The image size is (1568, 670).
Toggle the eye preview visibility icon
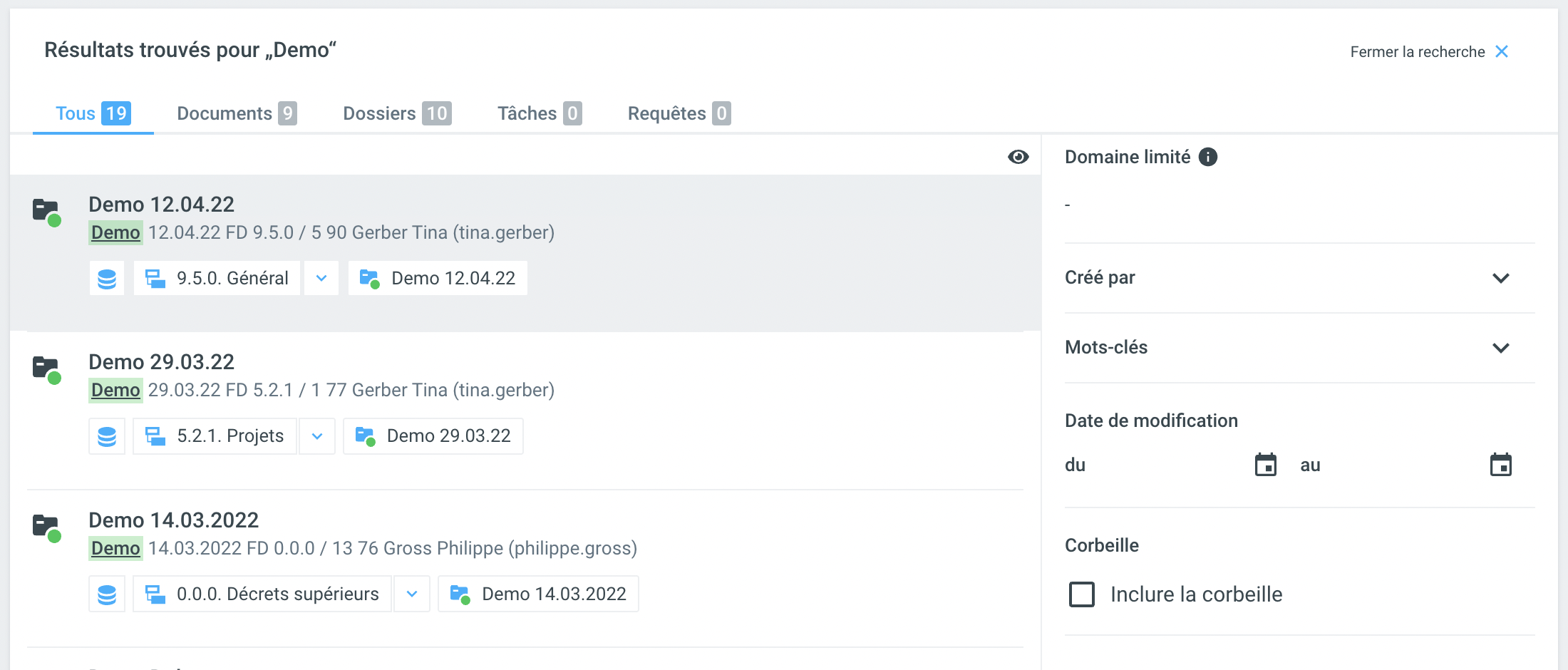coord(1018,157)
